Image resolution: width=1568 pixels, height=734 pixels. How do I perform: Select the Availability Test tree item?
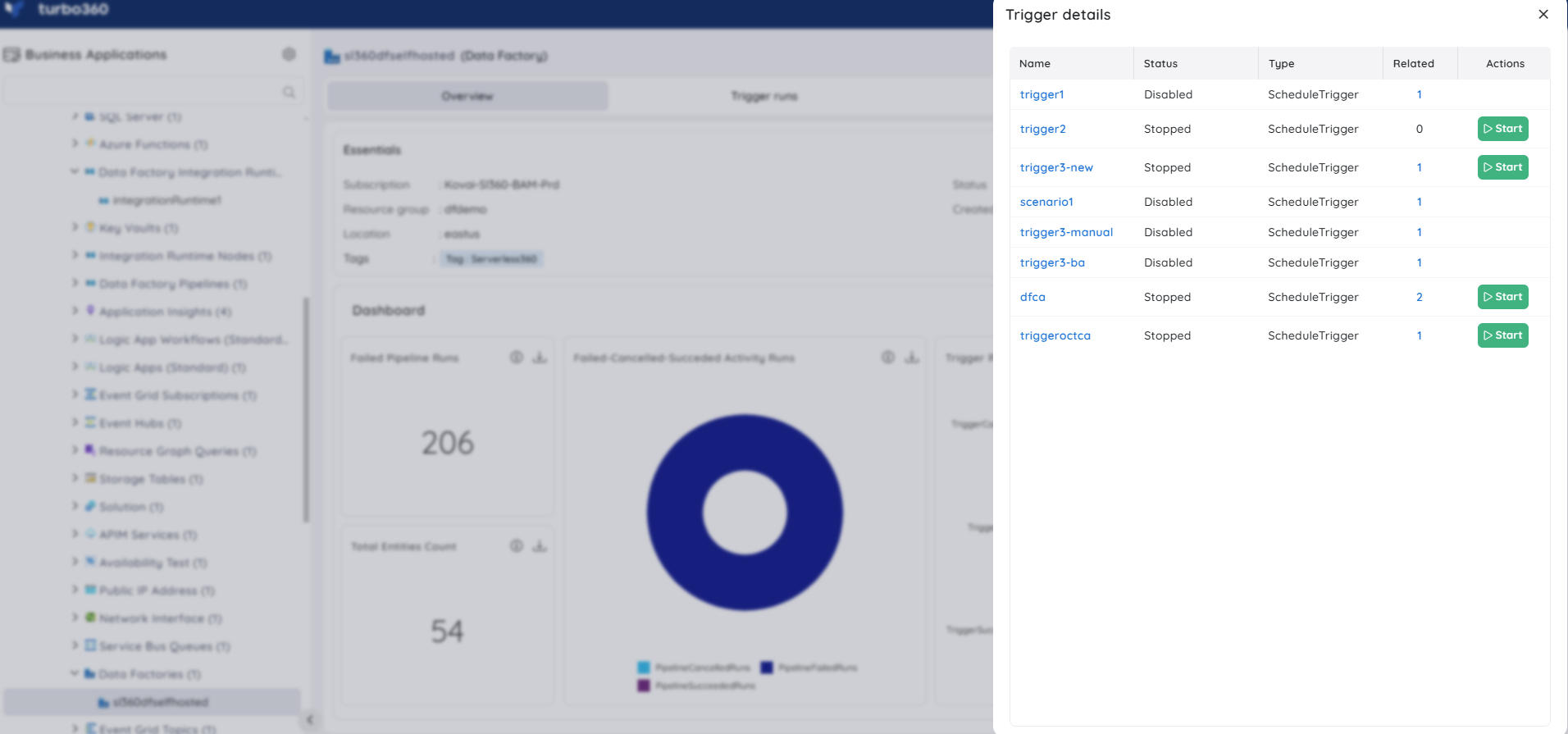pos(153,563)
